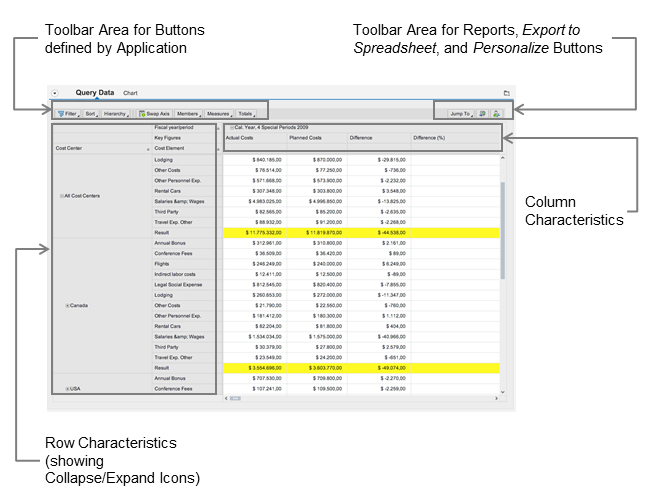Click the Planned Costs column header
The image size is (660, 502).
click(x=317, y=138)
